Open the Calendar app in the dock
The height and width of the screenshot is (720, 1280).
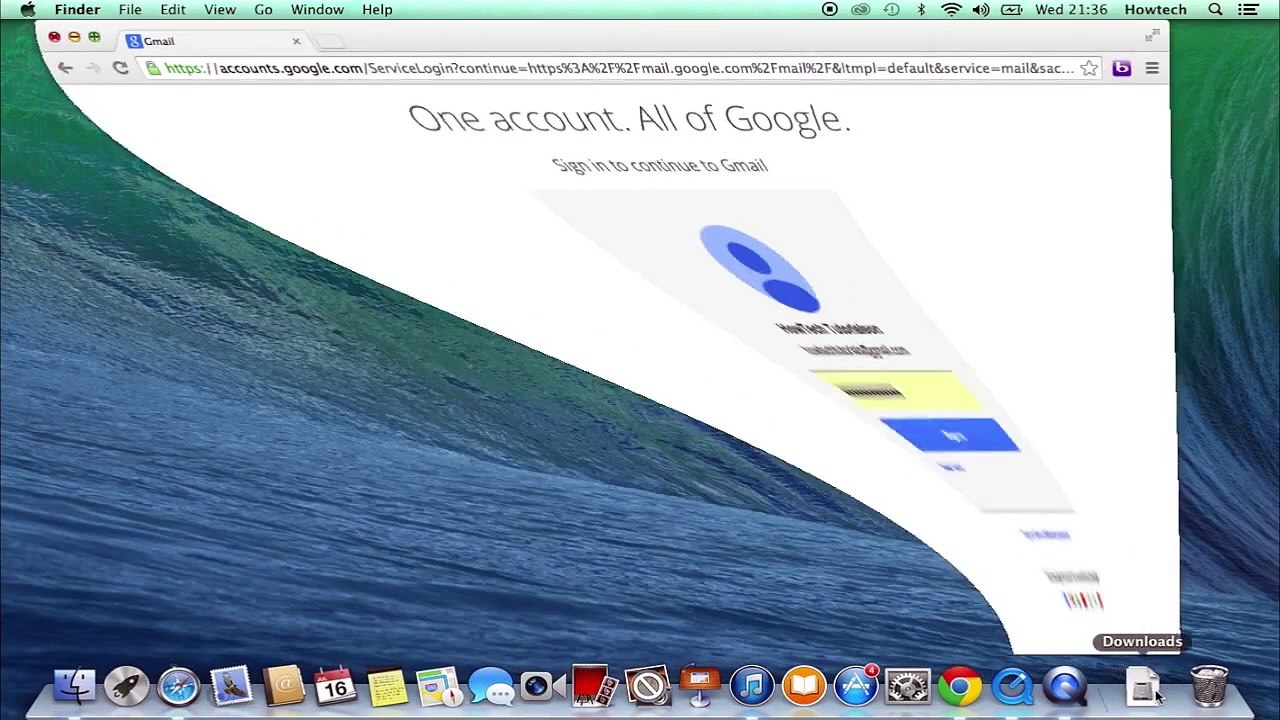tap(335, 687)
